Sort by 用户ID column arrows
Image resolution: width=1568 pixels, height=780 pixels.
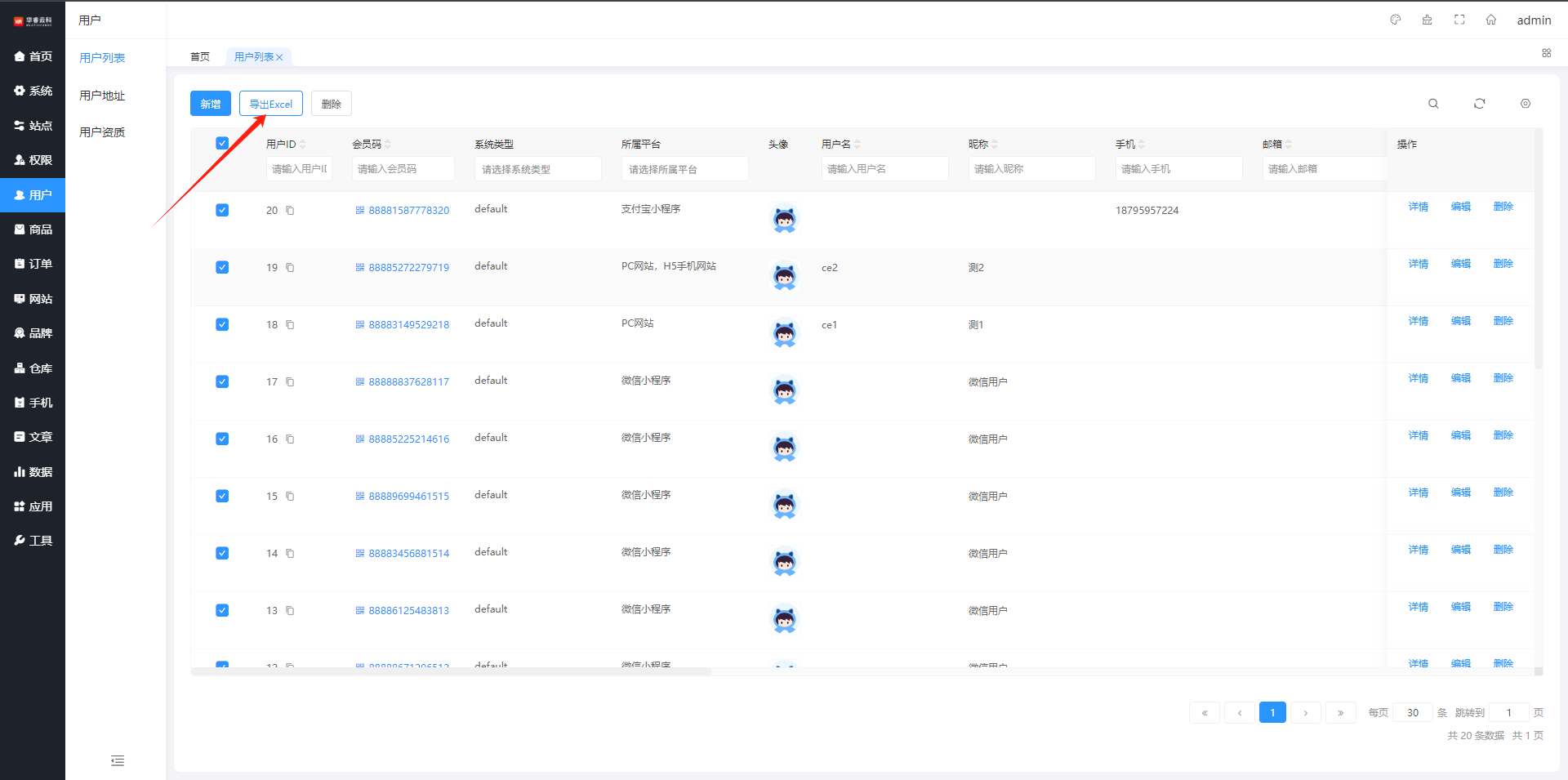(x=303, y=145)
